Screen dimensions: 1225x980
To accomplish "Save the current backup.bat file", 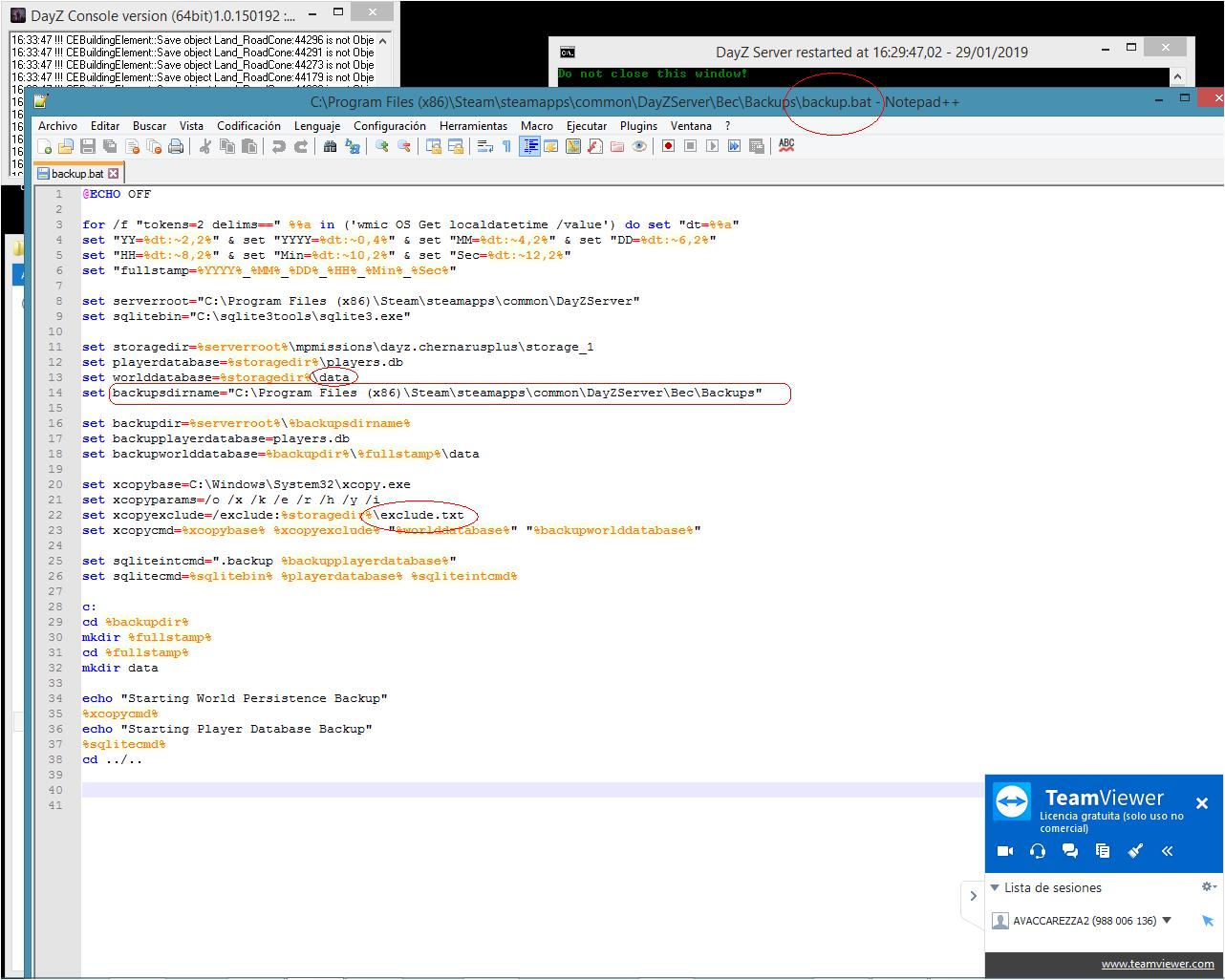I will point(88,146).
